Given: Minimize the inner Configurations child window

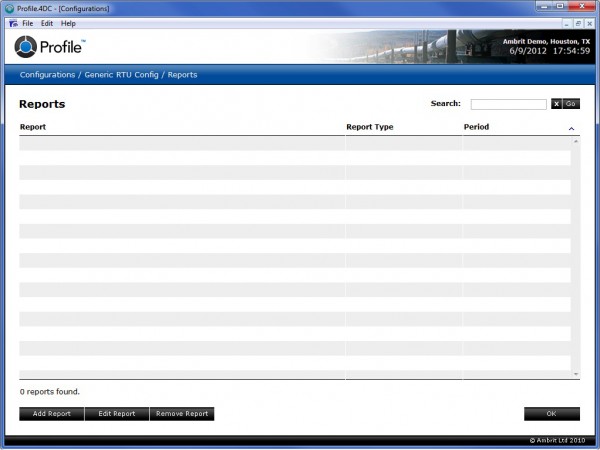Looking at the screenshot, I should (x=567, y=24).
